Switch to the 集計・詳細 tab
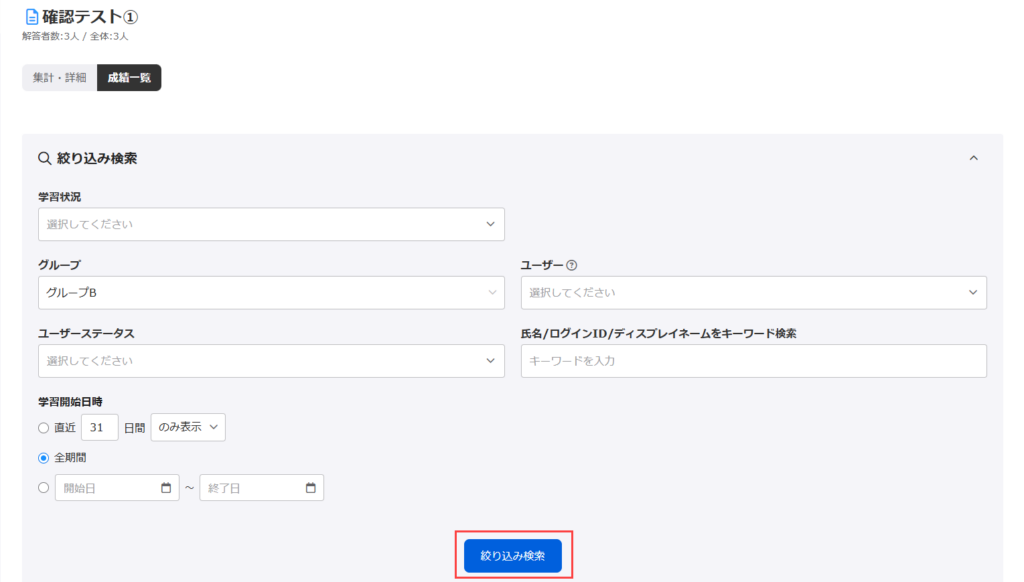 pyautogui.click(x=59, y=78)
